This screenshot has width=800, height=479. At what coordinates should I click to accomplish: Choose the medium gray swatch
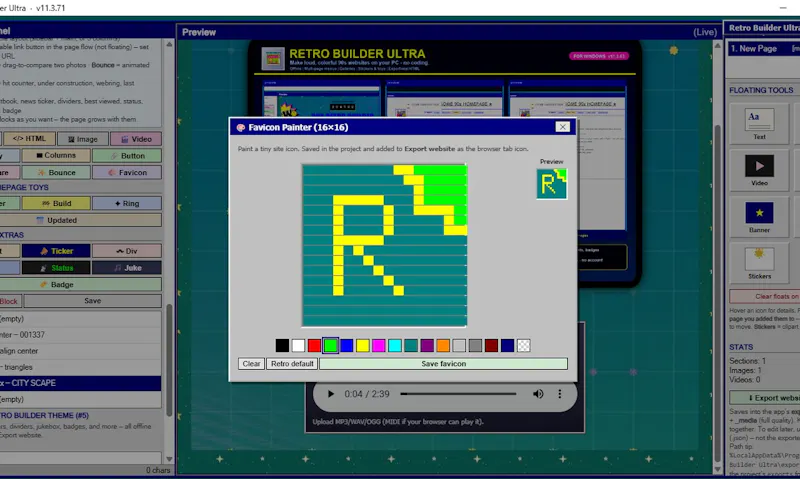(475, 345)
